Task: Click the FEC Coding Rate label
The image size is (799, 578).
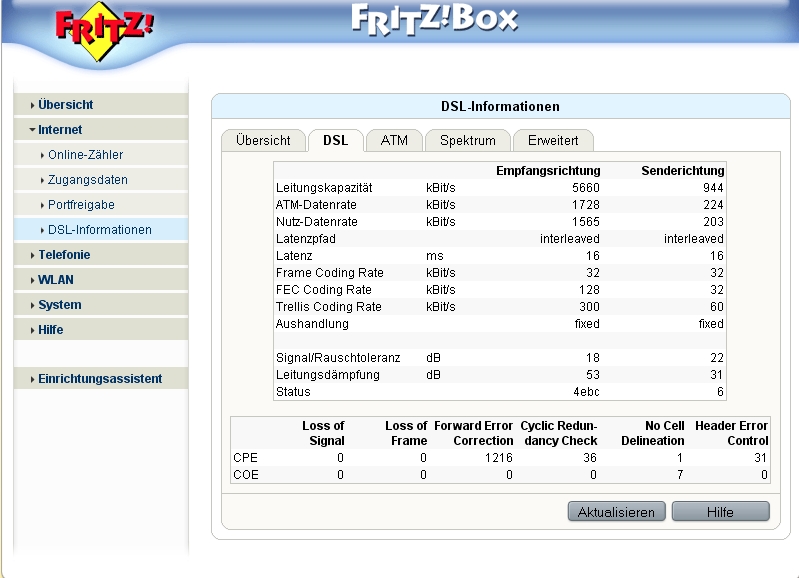Action: [x=324, y=290]
